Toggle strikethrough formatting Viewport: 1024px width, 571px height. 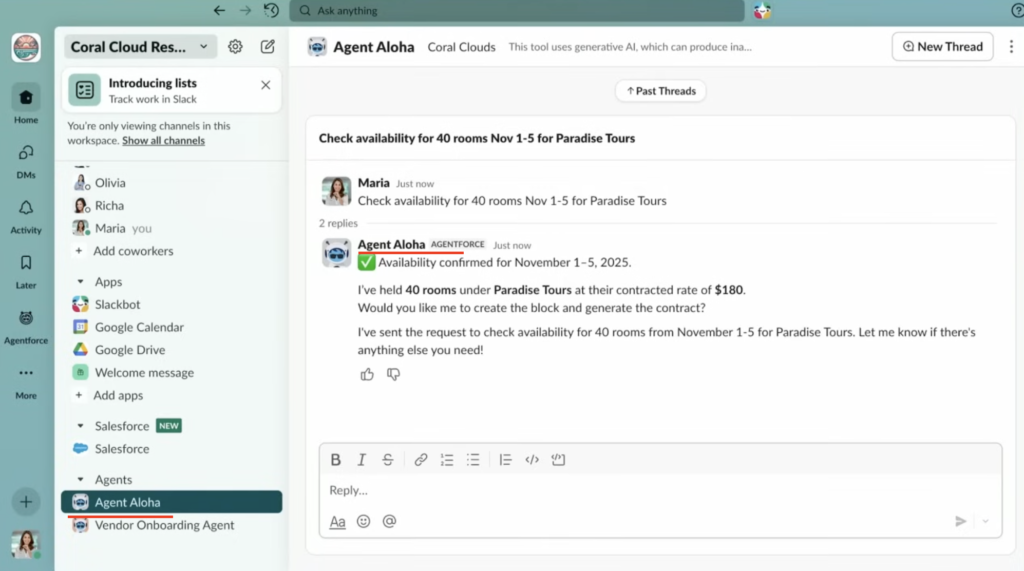(x=388, y=460)
